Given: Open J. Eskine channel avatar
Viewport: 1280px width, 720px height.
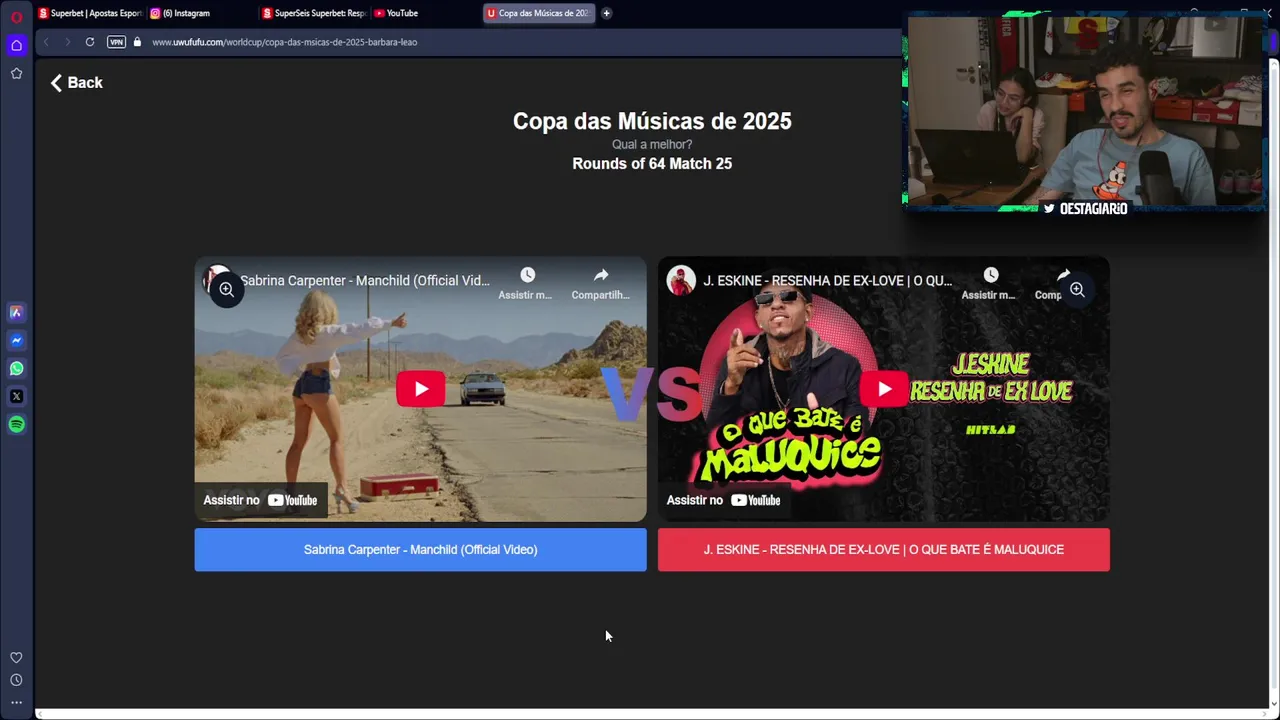Looking at the screenshot, I should [681, 280].
